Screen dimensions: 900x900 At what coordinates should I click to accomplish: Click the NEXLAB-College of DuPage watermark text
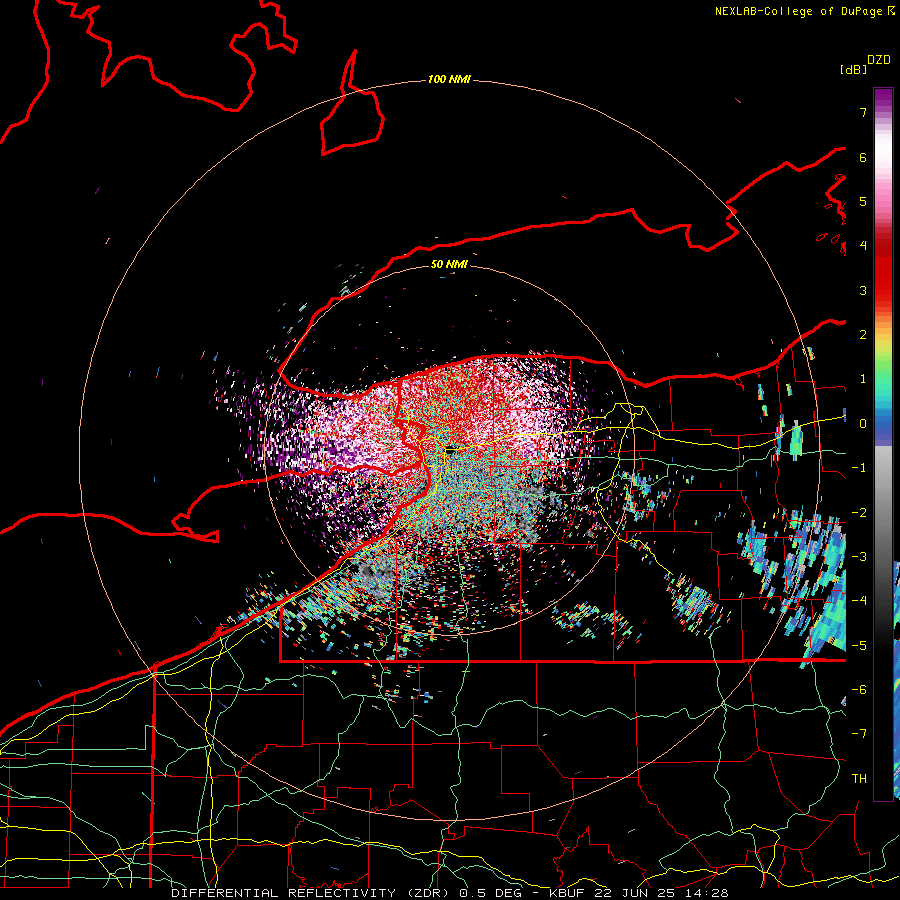coord(804,11)
